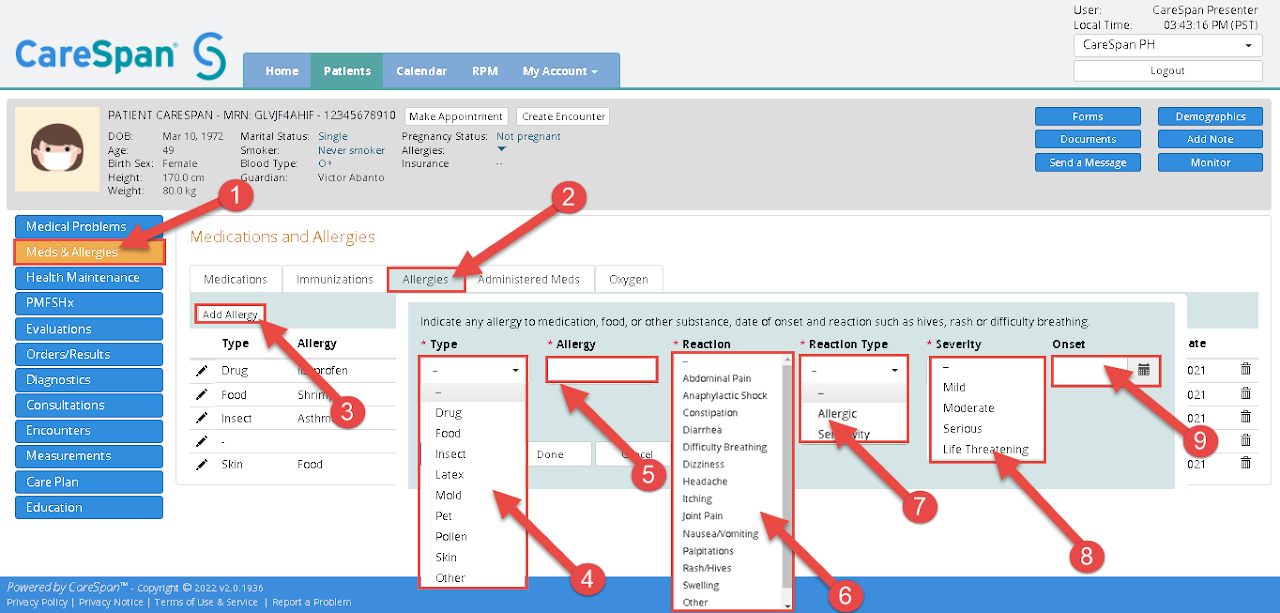Click the Create Encounter button
1280x613 pixels.
[563, 116]
